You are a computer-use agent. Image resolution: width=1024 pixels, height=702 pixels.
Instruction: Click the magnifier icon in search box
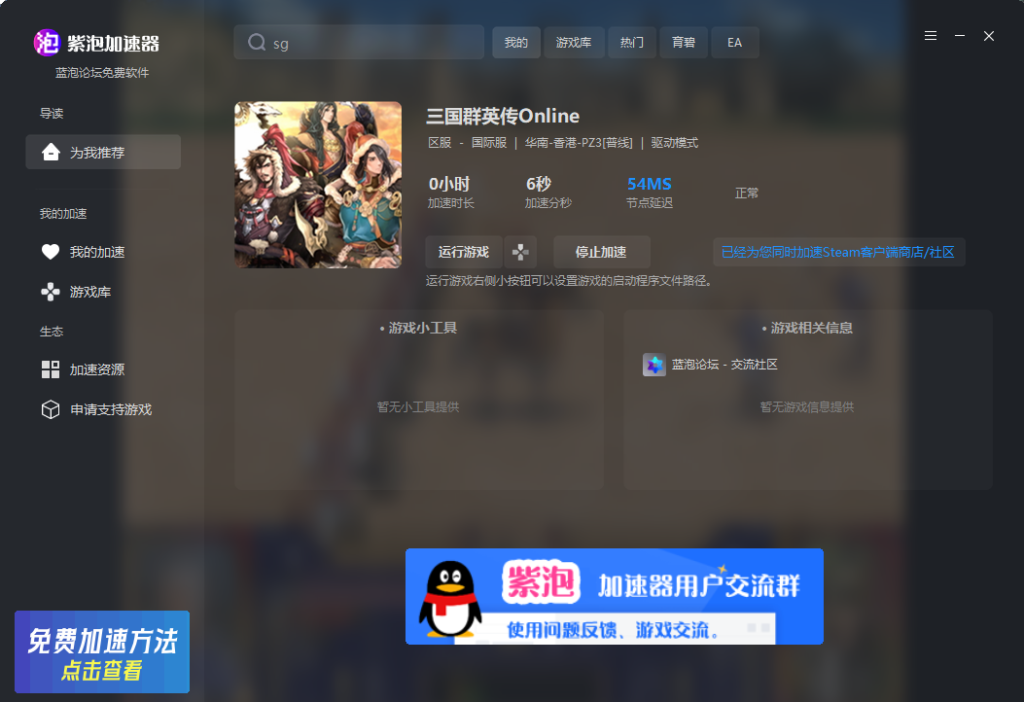[257, 42]
